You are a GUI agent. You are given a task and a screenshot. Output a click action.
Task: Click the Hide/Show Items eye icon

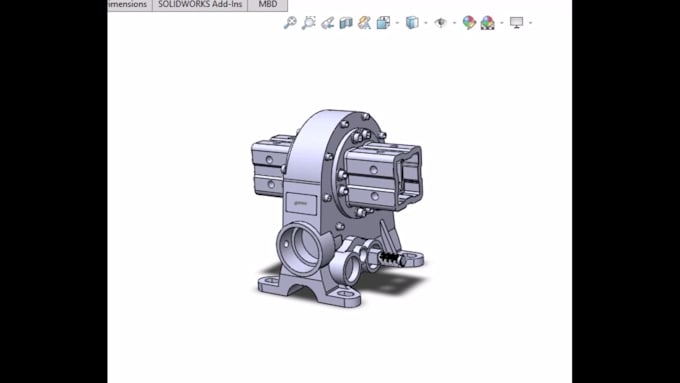point(441,23)
